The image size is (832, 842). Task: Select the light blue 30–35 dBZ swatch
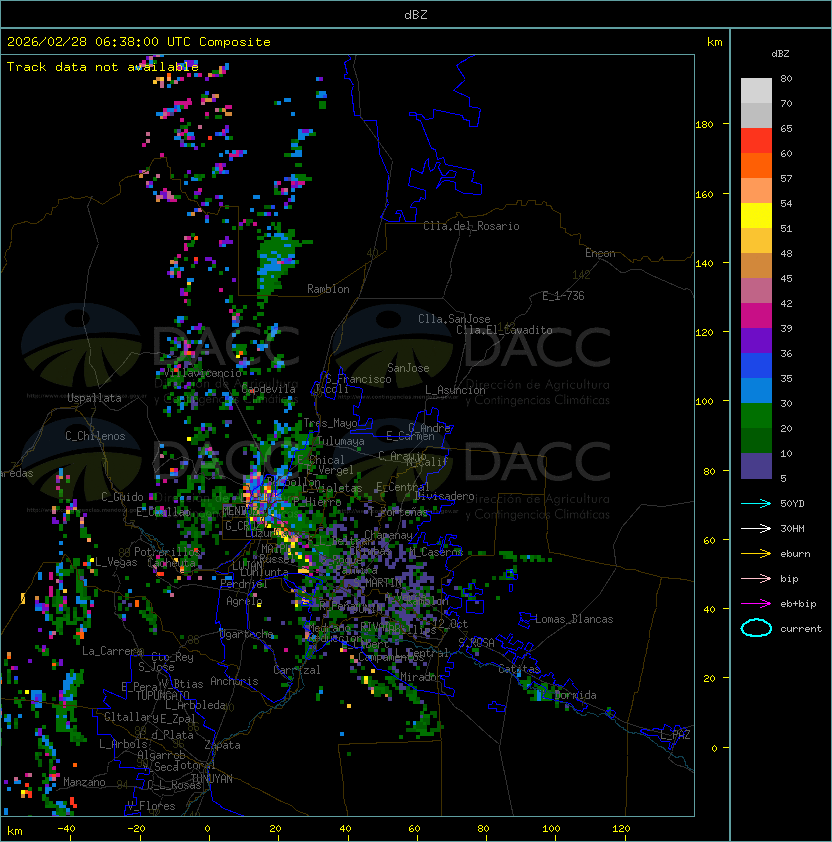coord(756,391)
